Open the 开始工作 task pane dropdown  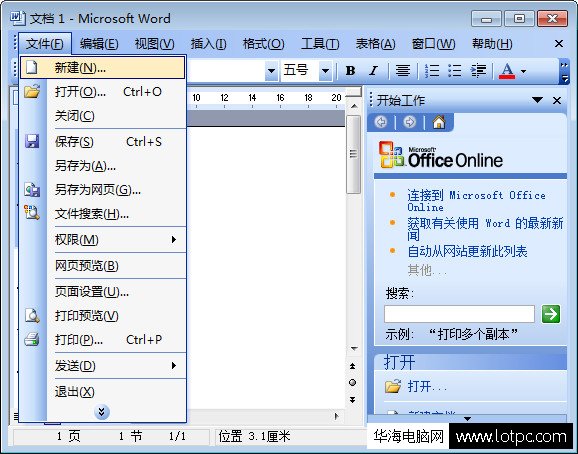537,100
